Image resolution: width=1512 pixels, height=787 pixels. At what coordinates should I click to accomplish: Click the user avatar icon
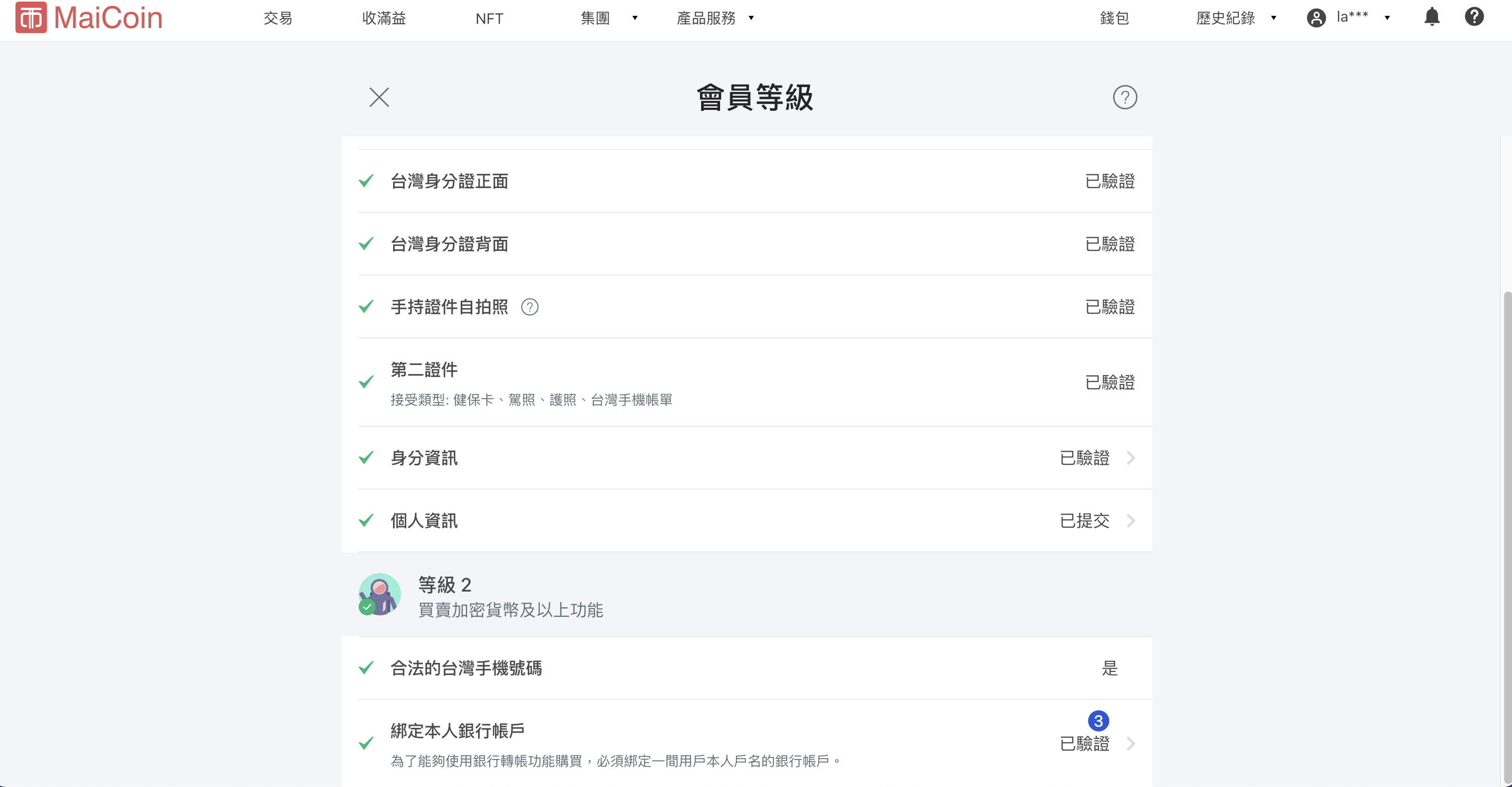[x=1316, y=18]
